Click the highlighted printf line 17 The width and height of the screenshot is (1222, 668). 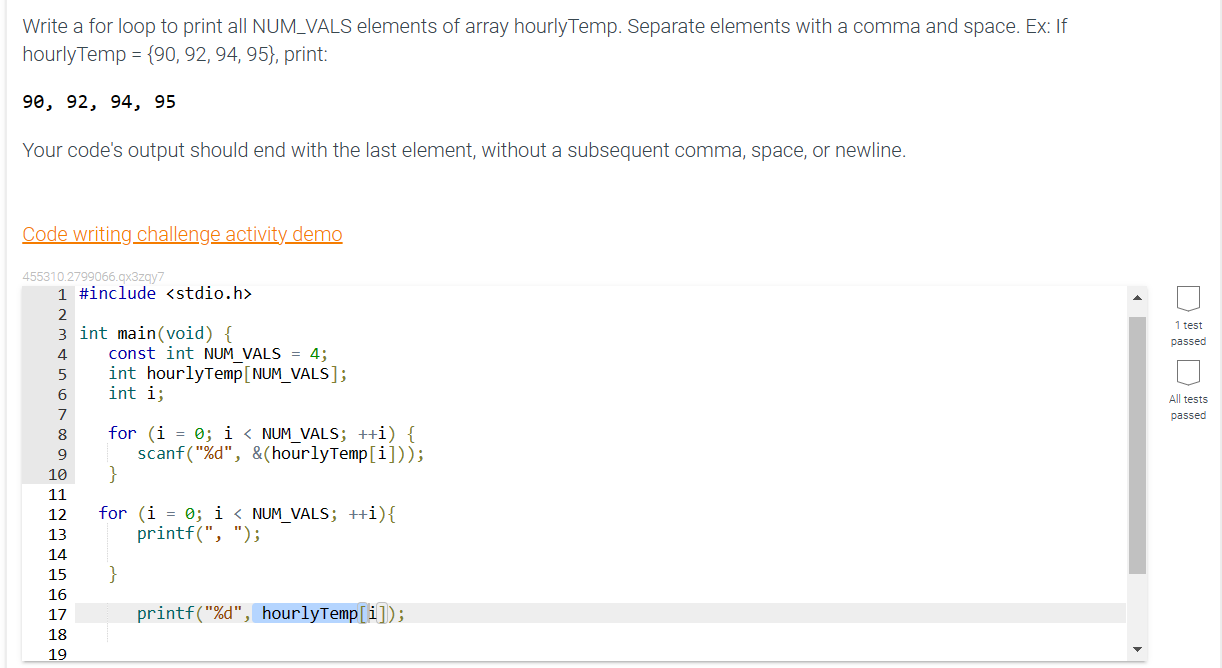[270, 613]
